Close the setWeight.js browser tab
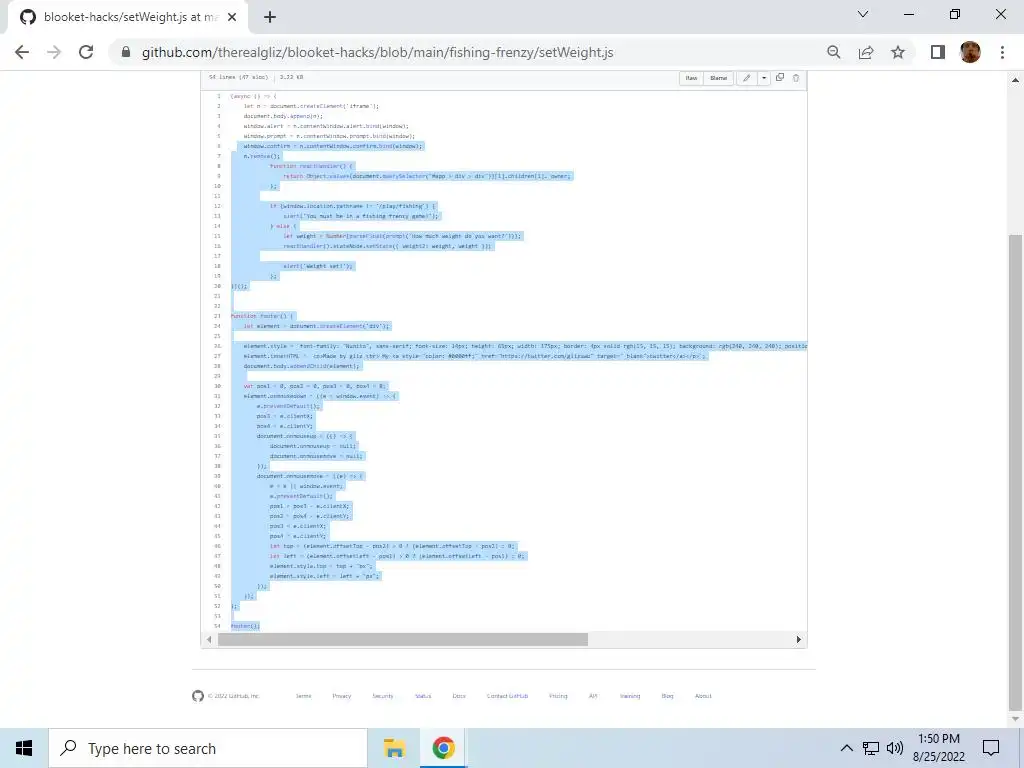Screen dimensions: 1024x768 (232, 18)
